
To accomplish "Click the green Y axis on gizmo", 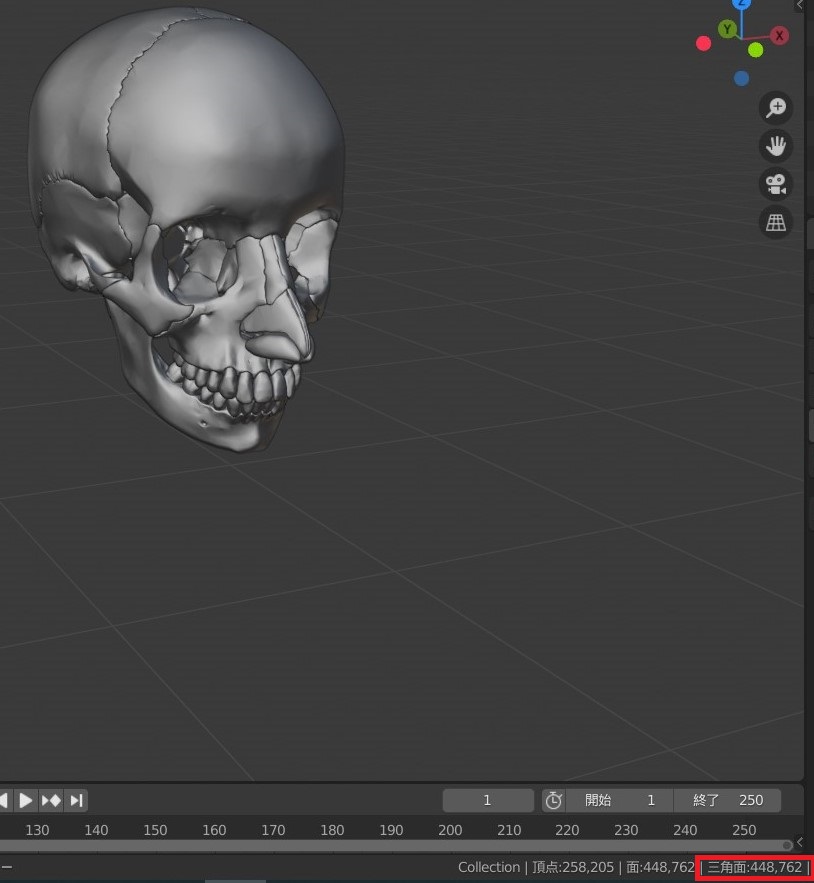I will tap(727, 29).
